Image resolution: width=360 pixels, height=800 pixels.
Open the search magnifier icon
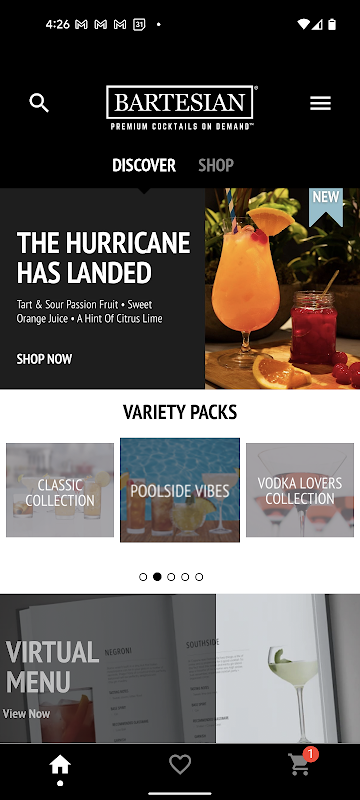tap(39, 103)
